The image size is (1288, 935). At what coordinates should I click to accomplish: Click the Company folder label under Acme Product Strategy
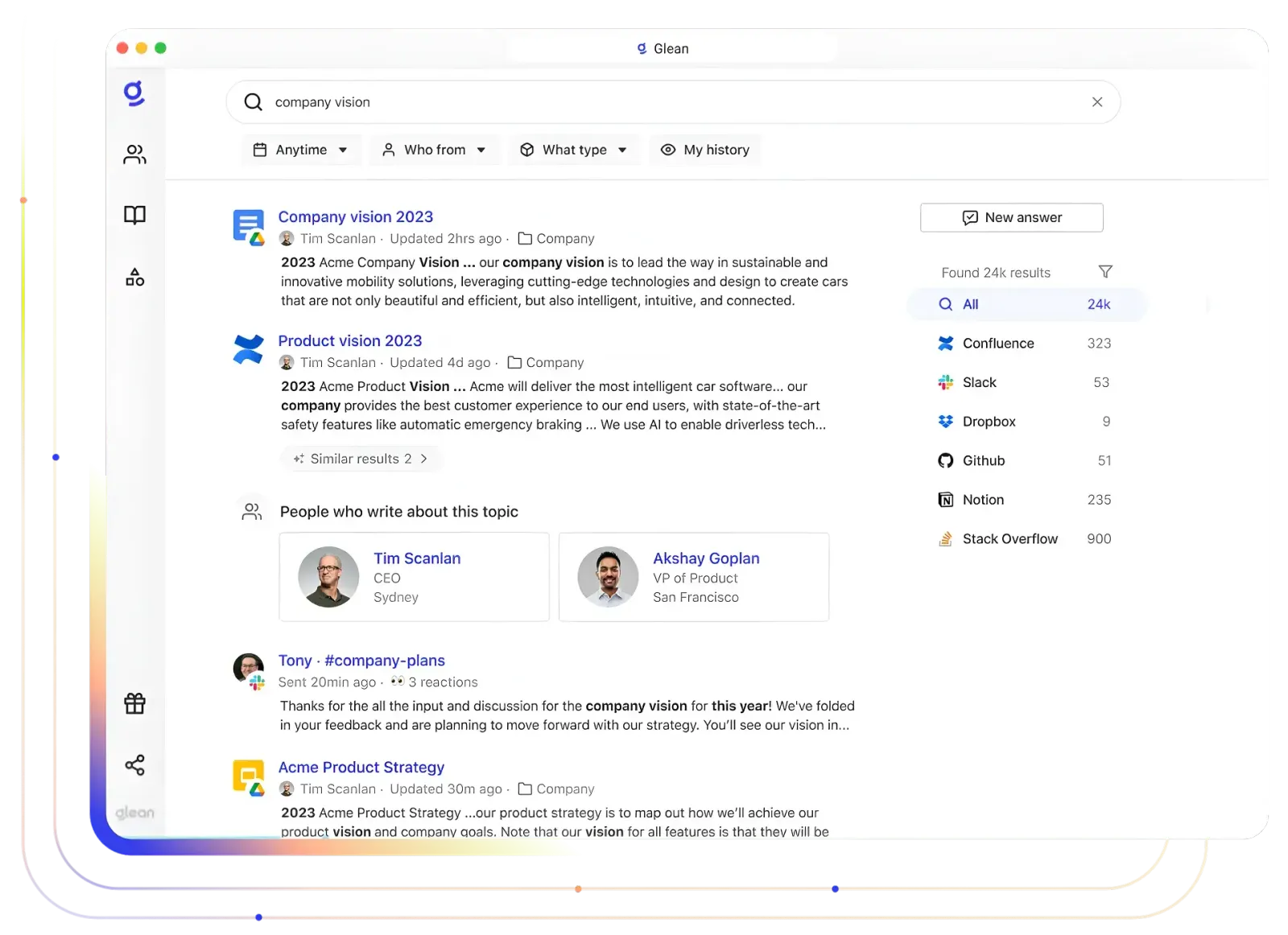click(565, 789)
